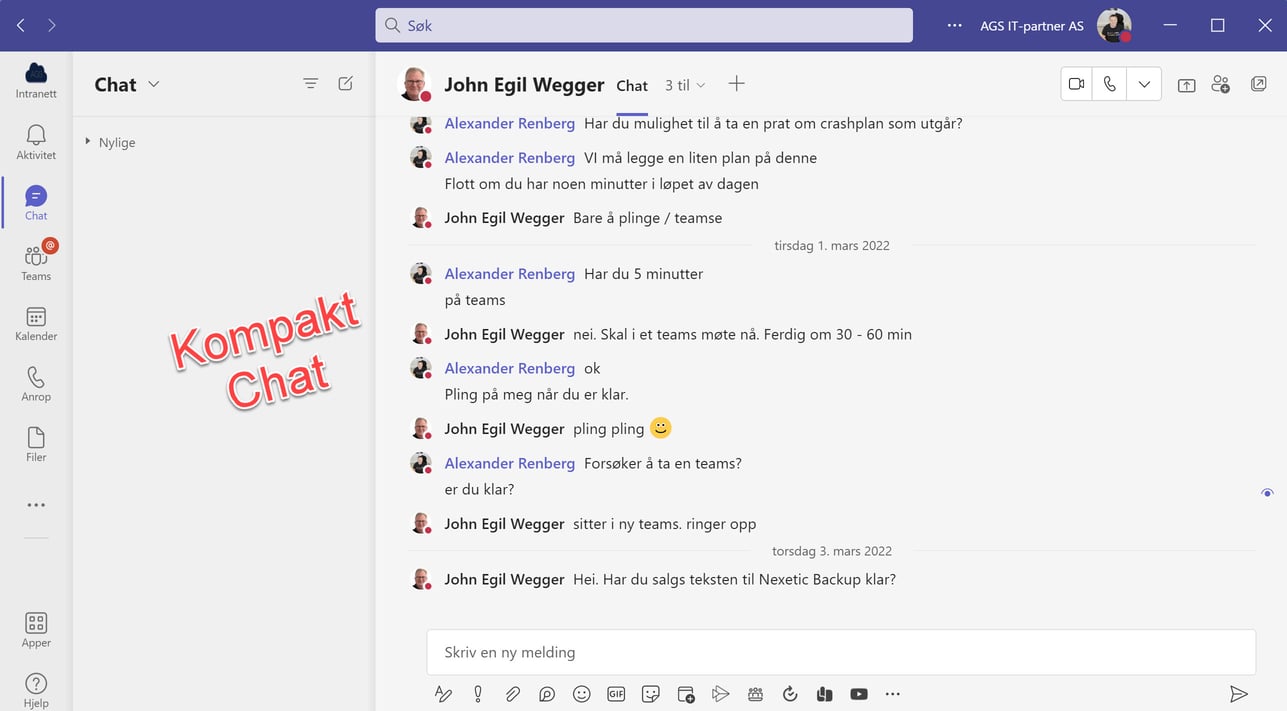Viewport: 1287px width, 711px height.
Task: Open the Apper store
Action: click(36, 630)
